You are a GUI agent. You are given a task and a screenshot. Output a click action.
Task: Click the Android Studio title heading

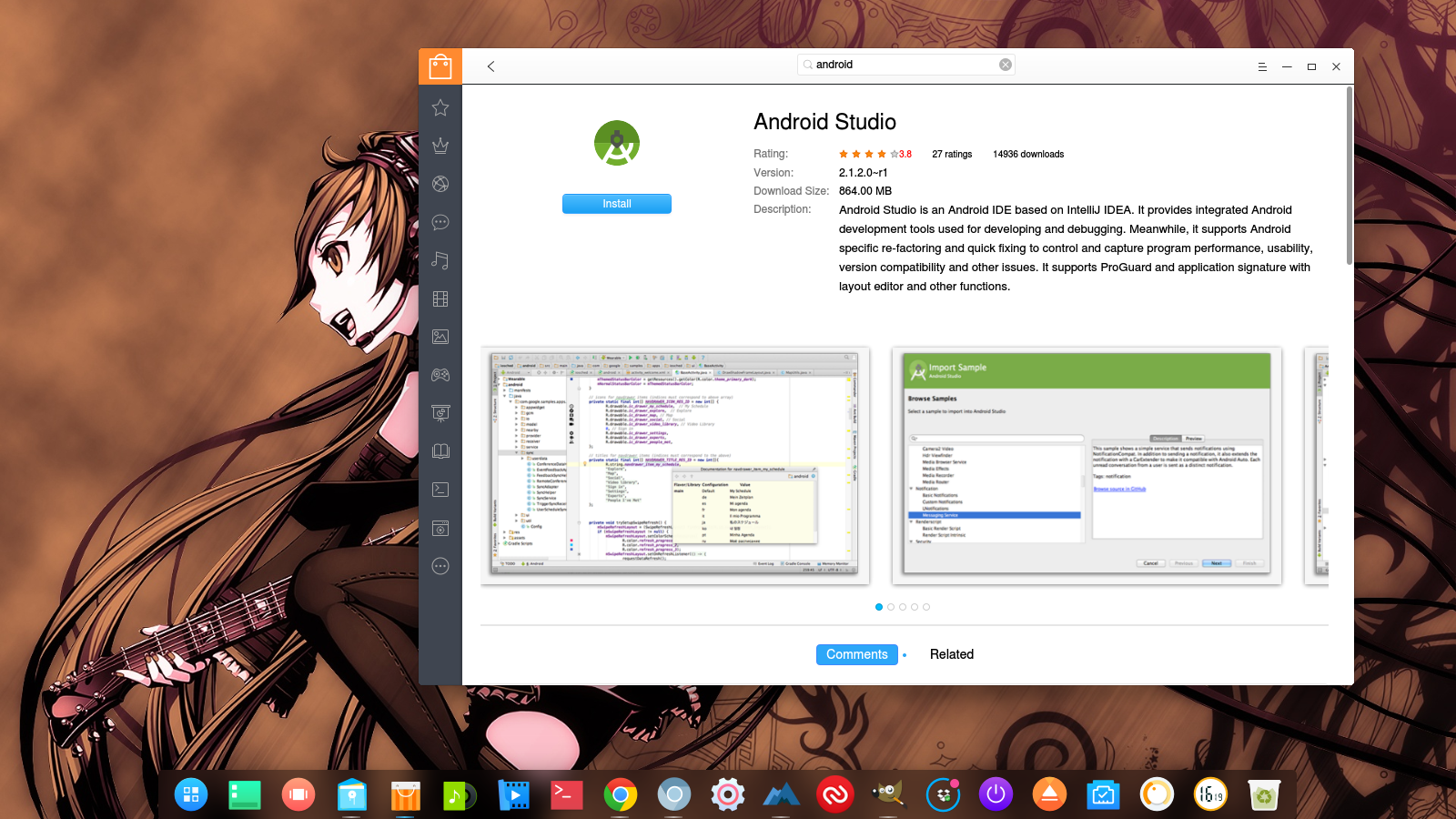825,122
